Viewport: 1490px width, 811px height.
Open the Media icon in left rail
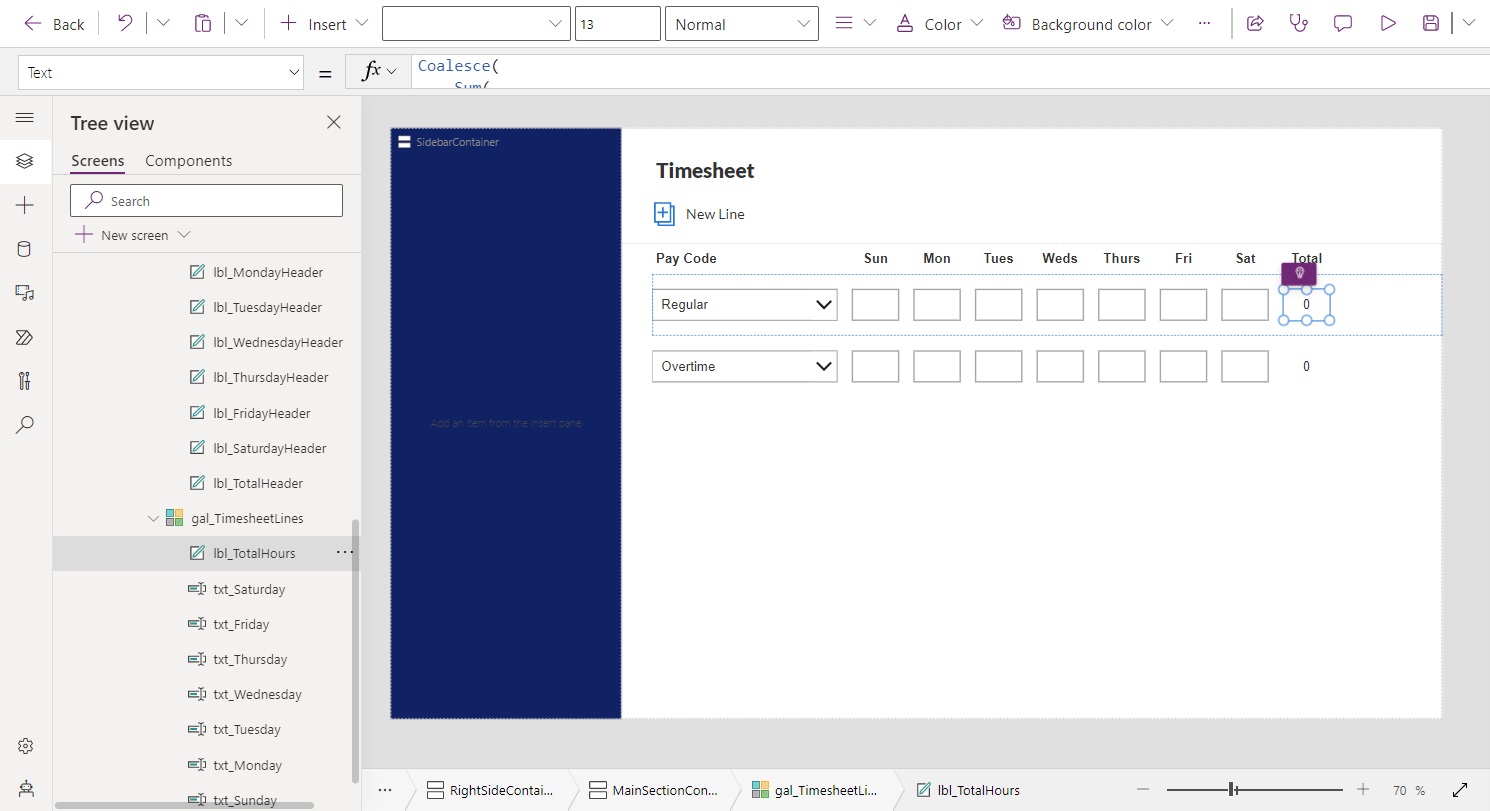(x=25, y=293)
